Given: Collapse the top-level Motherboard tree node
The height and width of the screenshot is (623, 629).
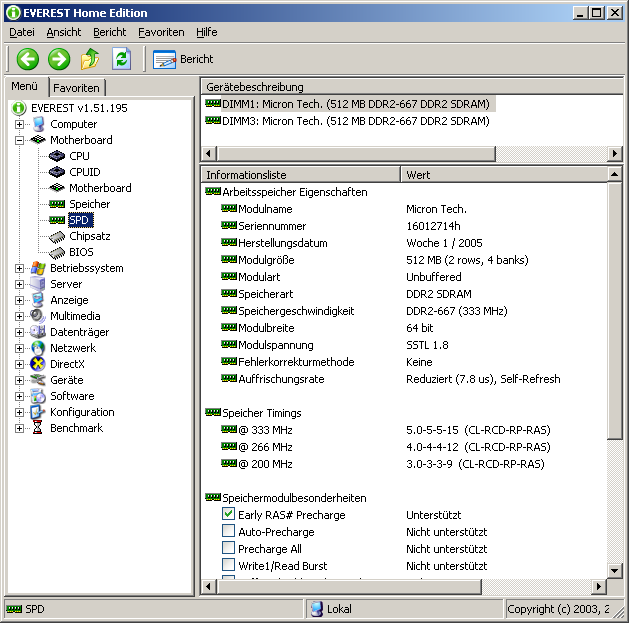Looking at the screenshot, I should coord(19,140).
